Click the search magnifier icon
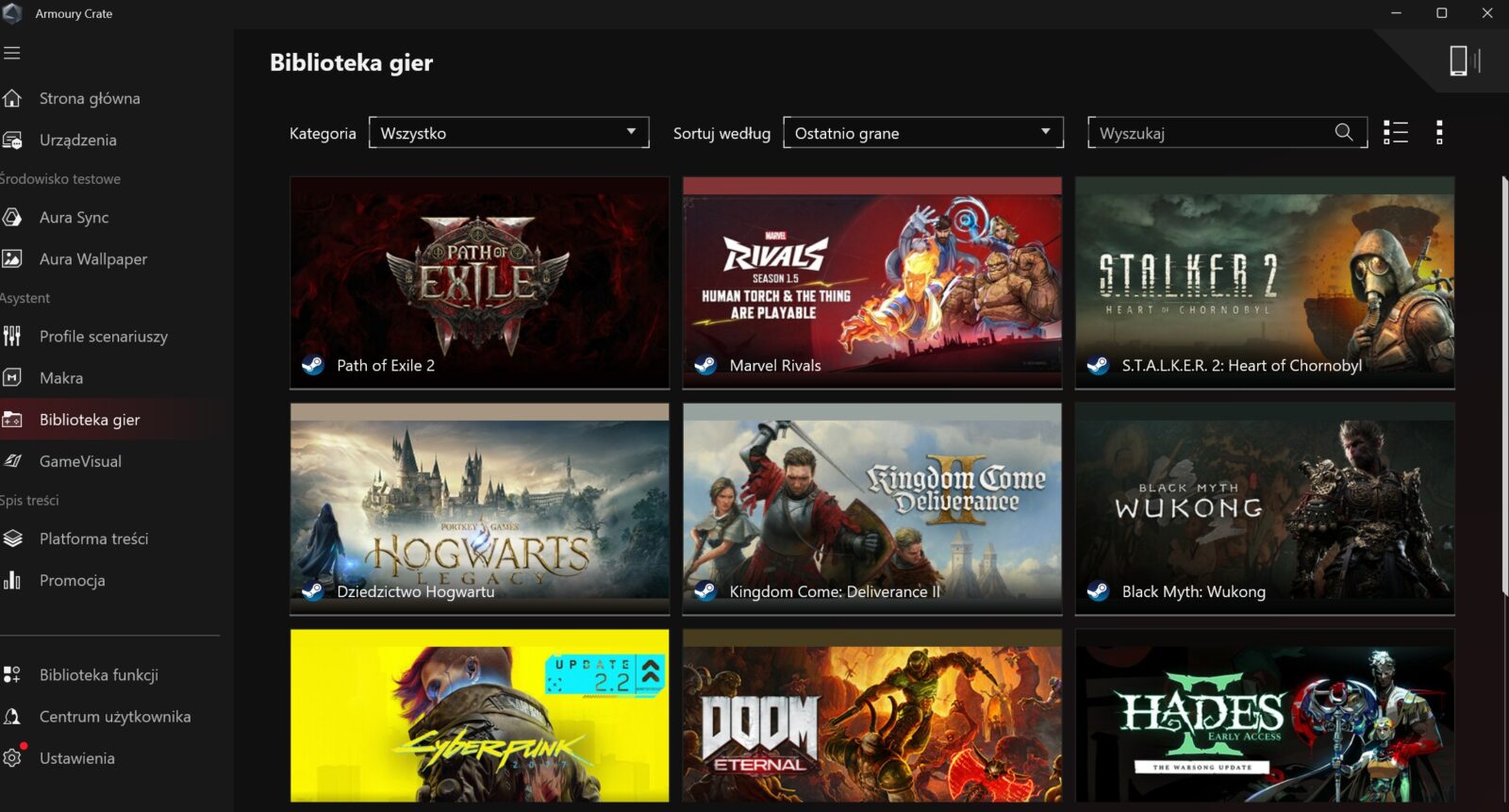The height and width of the screenshot is (812, 1509). [x=1344, y=133]
